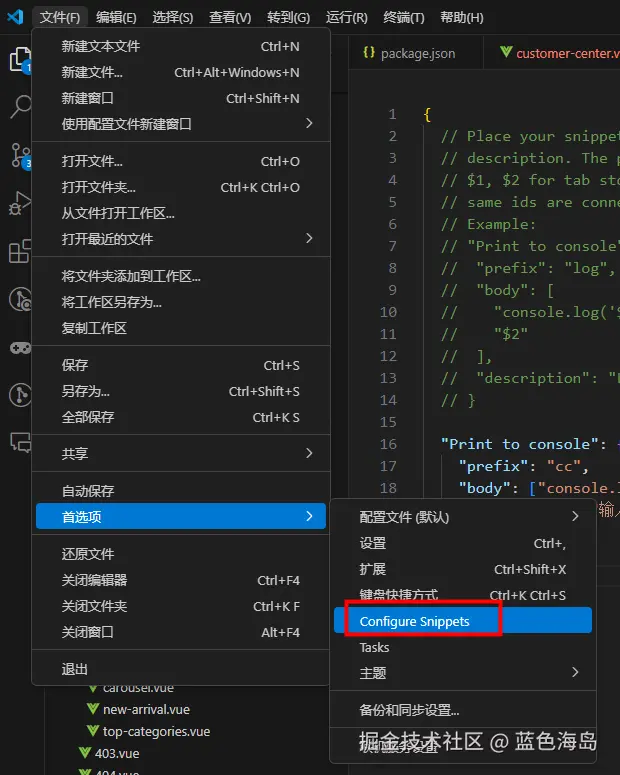
Task: Click the gamepad icon in activity bar
Action: pos(20,348)
